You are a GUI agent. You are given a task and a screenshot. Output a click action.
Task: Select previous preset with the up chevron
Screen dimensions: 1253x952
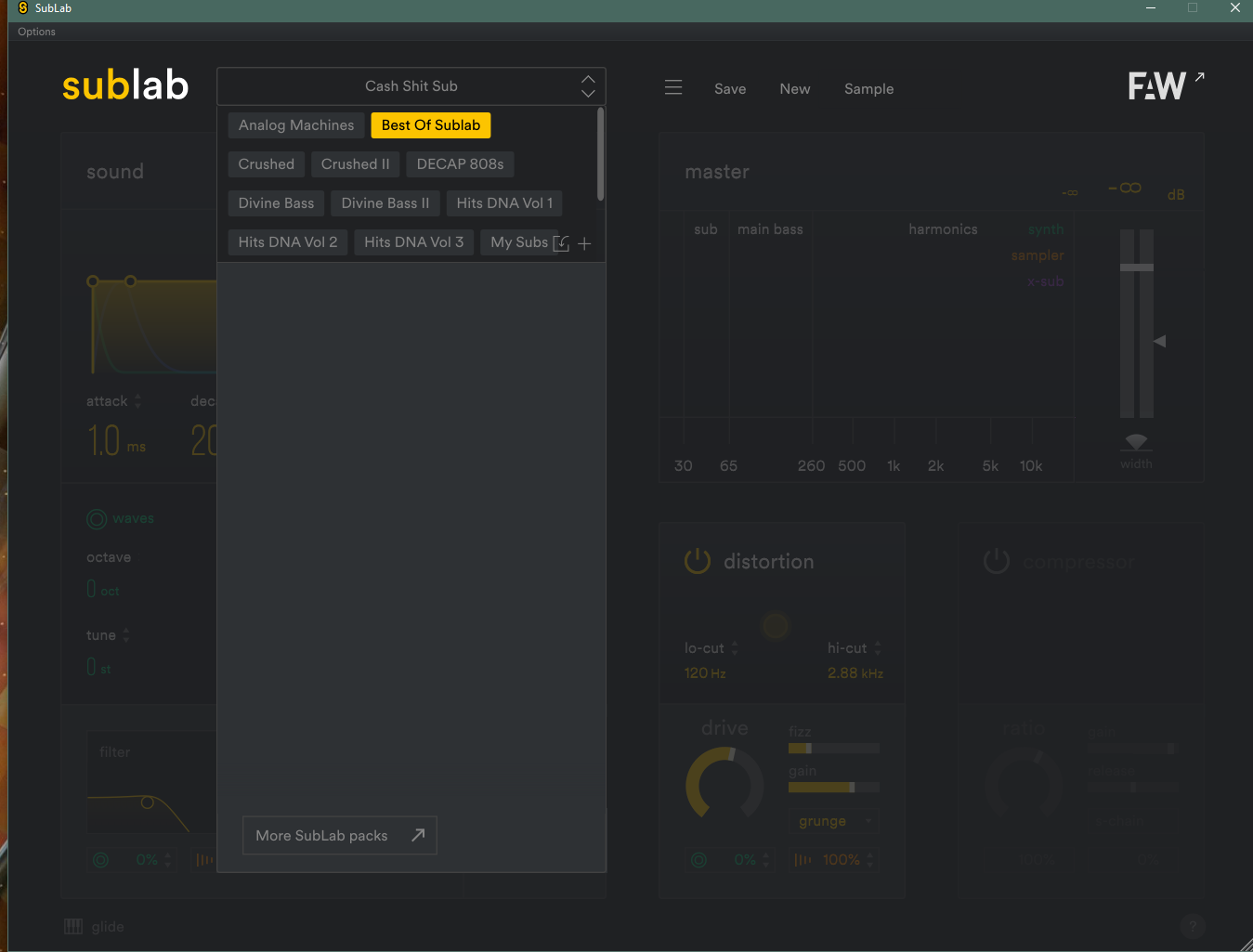point(588,79)
